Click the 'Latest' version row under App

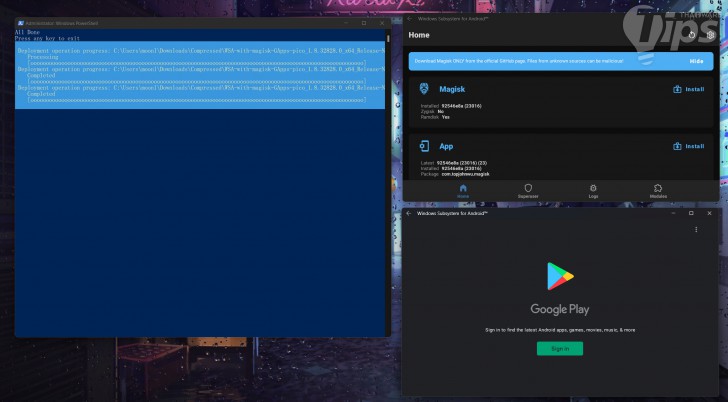454,163
